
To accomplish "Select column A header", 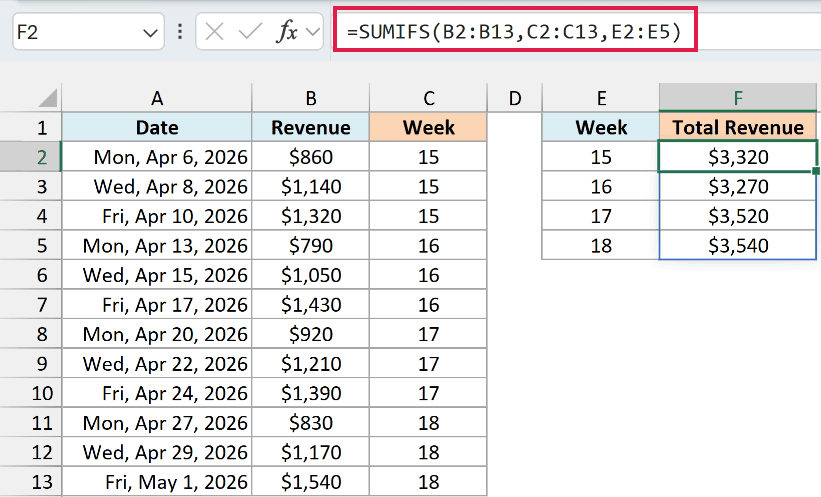I will [x=157, y=98].
